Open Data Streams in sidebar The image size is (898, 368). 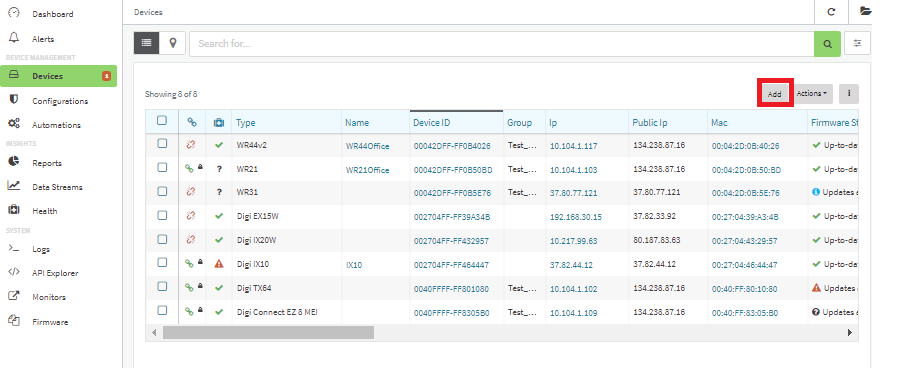point(57,187)
